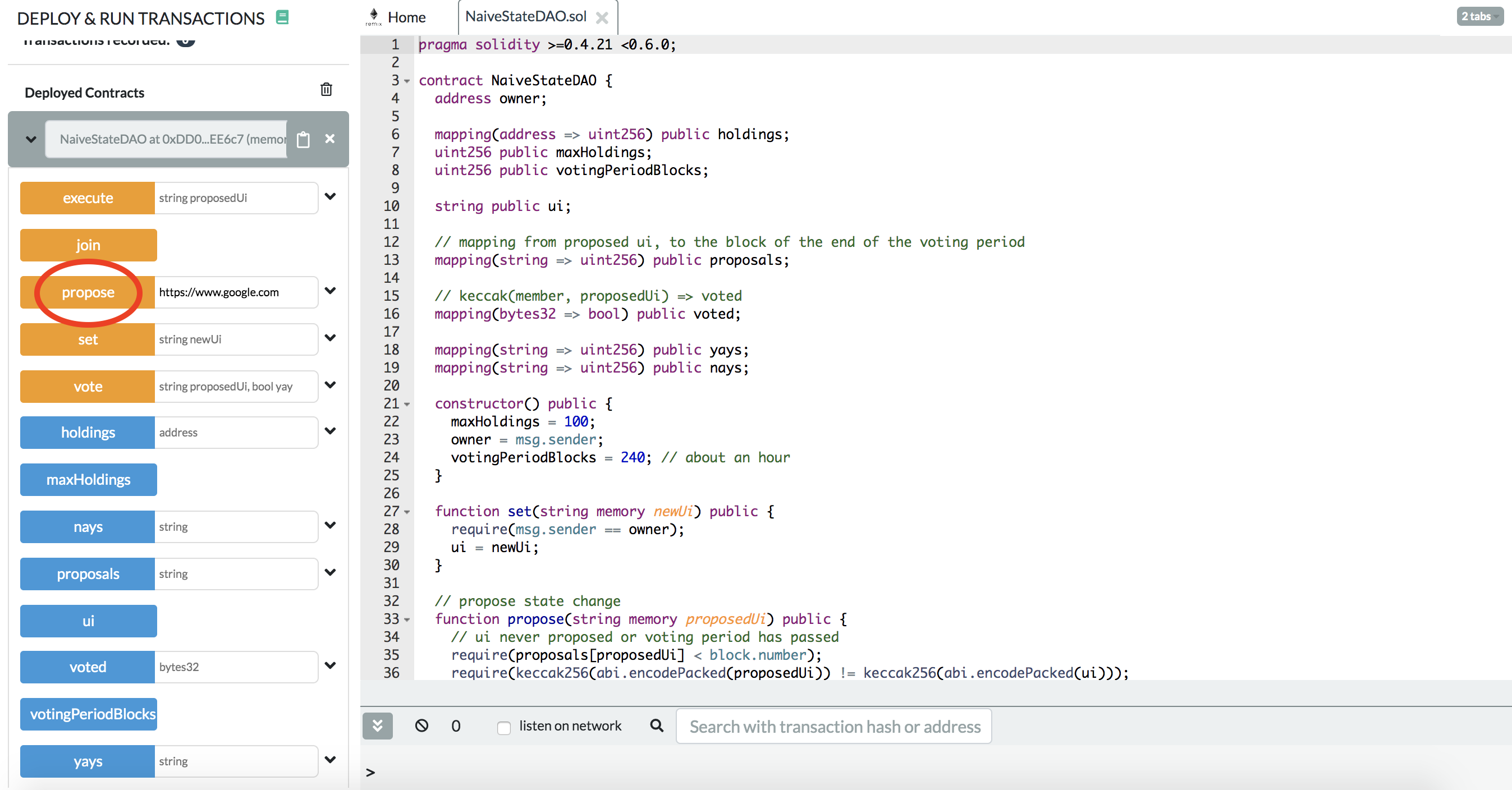The width and height of the screenshot is (1512, 790).
Task: Close the NaiveStateDAO.sol editor tab
Action: click(x=602, y=17)
